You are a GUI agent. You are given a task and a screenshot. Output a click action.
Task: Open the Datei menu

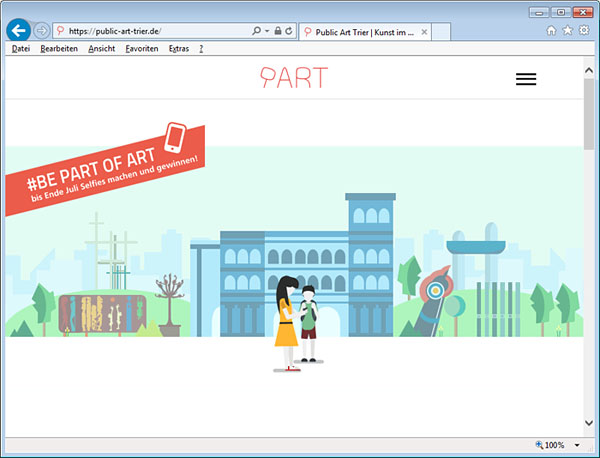pos(21,49)
